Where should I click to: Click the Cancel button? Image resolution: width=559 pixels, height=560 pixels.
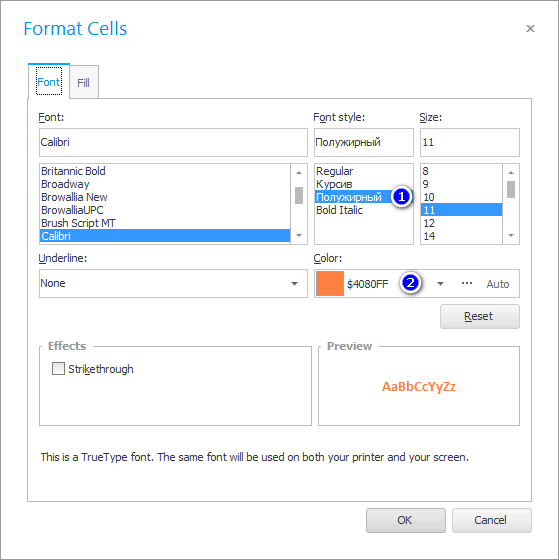(491, 520)
